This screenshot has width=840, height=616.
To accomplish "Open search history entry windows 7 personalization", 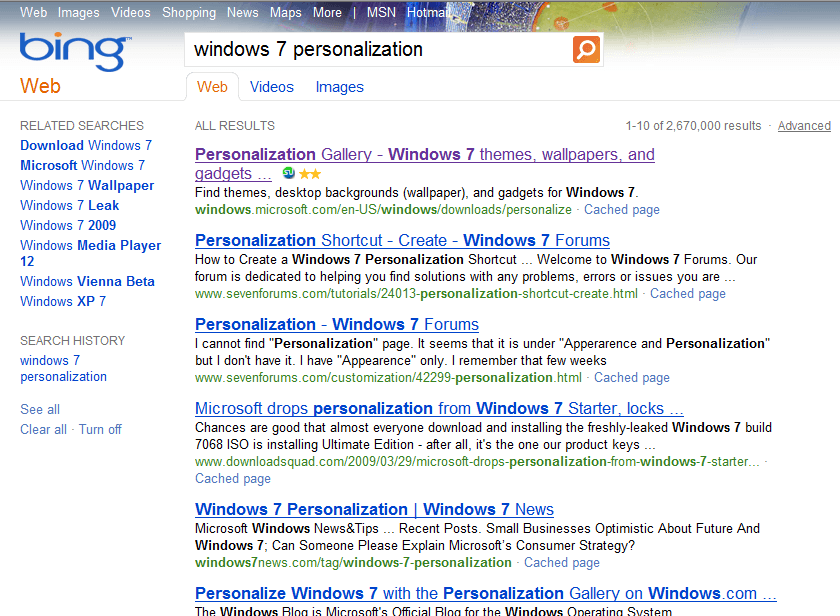I will coord(63,369).
